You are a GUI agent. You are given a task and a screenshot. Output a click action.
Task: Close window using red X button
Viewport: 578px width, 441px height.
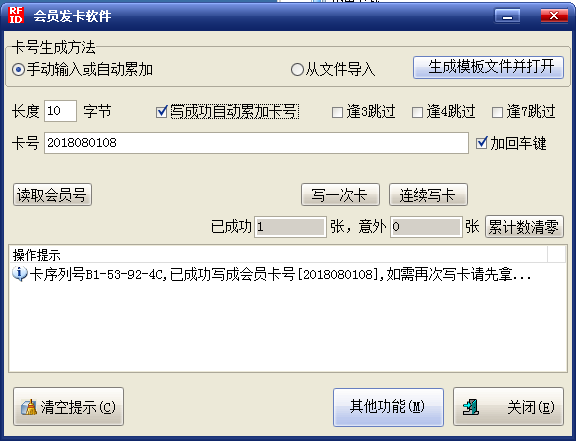(x=554, y=16)
